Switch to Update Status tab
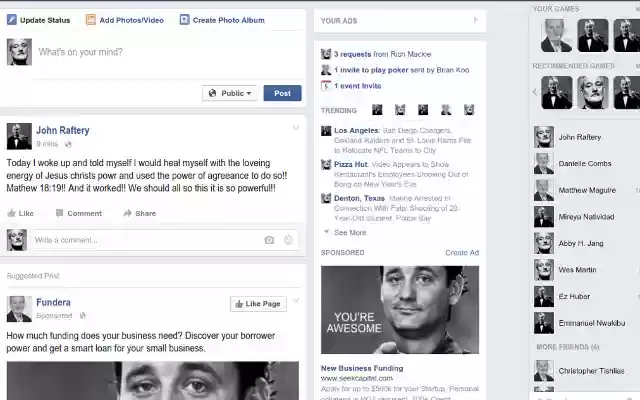The height and width of the screenshot is (400, 640). (39, 20)
